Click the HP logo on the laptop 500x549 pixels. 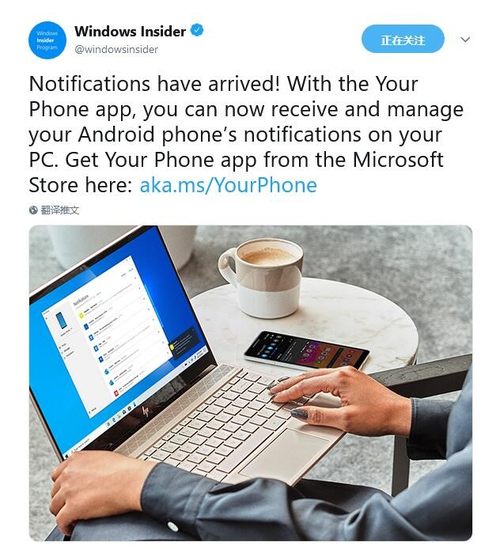146,411
